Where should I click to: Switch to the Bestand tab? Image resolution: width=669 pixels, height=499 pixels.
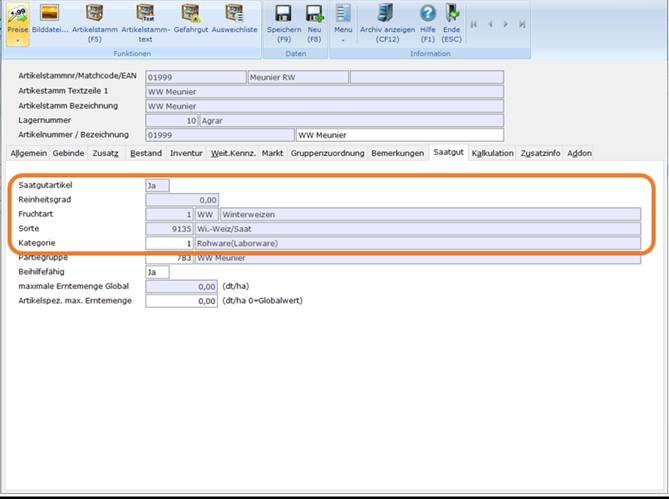tap(146, 153)
